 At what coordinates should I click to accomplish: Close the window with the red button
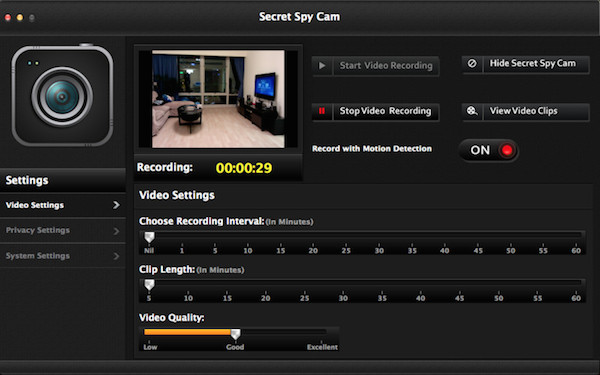tap(8, 18)
